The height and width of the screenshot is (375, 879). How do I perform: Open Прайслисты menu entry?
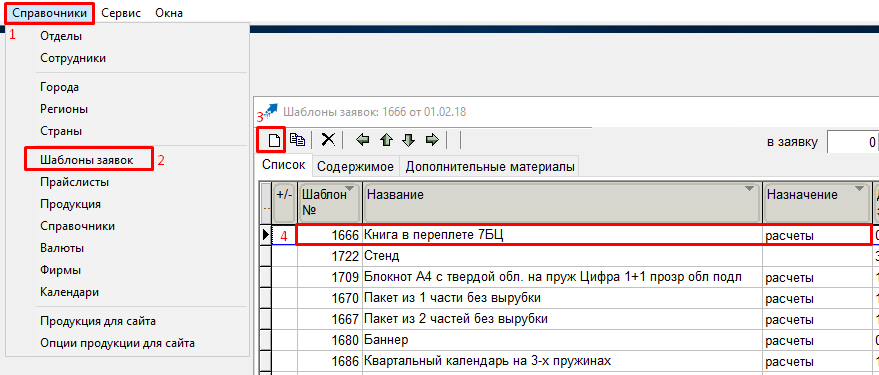point(75,182)
